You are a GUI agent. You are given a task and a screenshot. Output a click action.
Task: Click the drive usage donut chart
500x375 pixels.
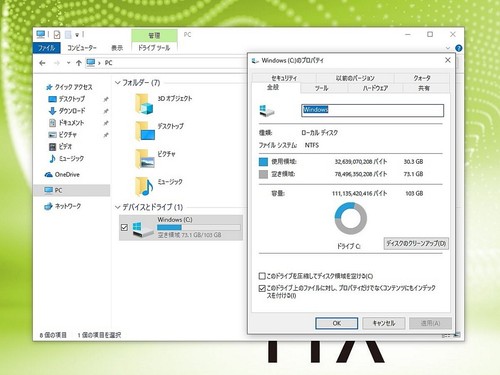(x=351, y=218)
